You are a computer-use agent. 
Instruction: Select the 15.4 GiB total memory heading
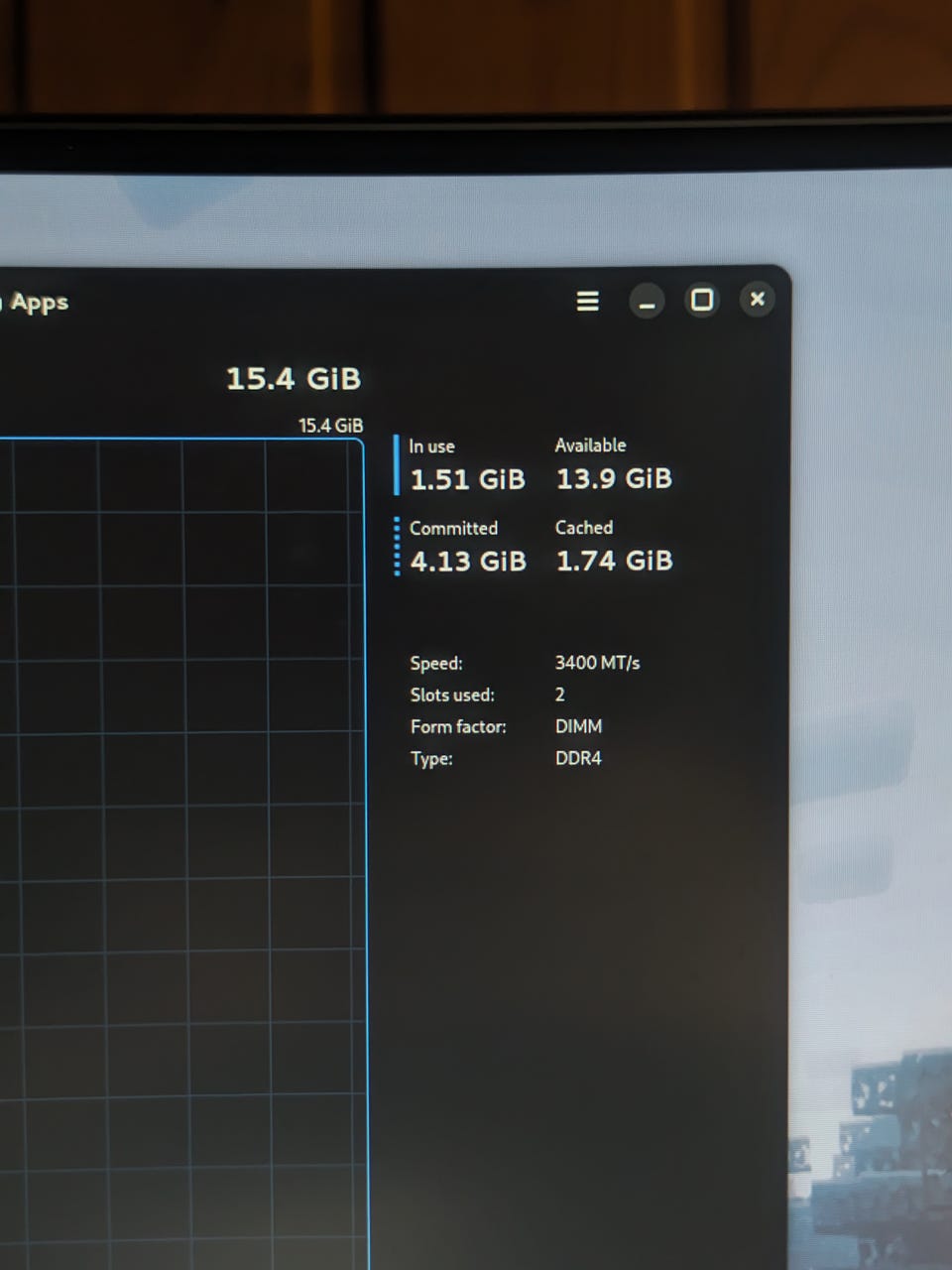coord(294,379)
